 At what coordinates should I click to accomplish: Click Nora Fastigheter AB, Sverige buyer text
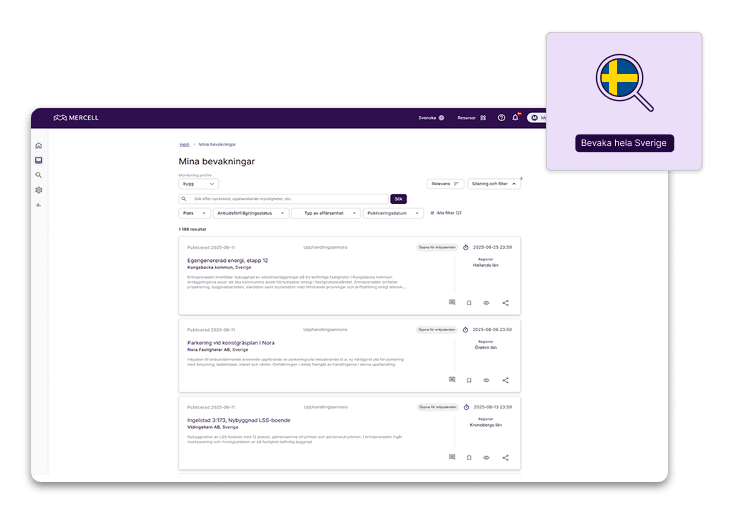(218, 350)
